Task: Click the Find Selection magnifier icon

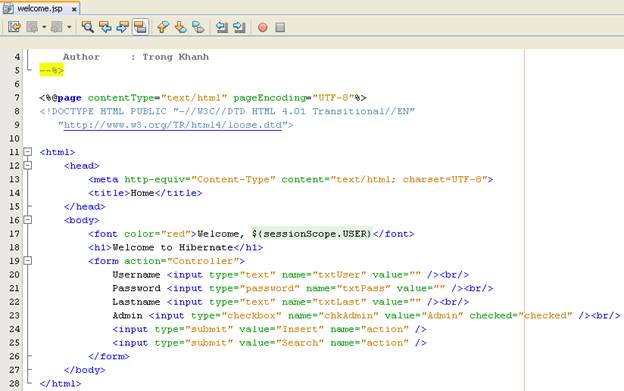Action: (x=88, y=27)
